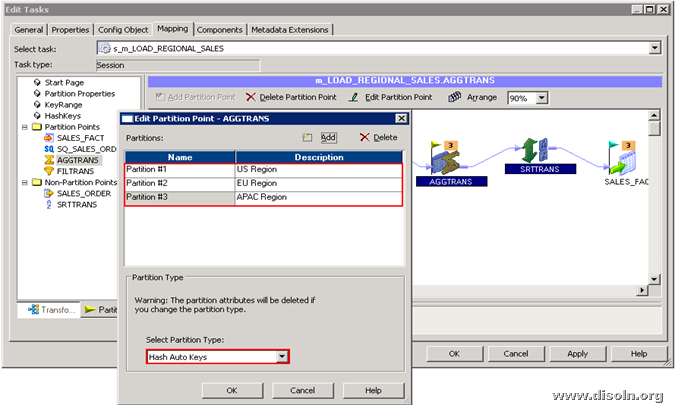
Task: Click Cancel in the Edit Partition Point dialog
Action: click(301, 389)
